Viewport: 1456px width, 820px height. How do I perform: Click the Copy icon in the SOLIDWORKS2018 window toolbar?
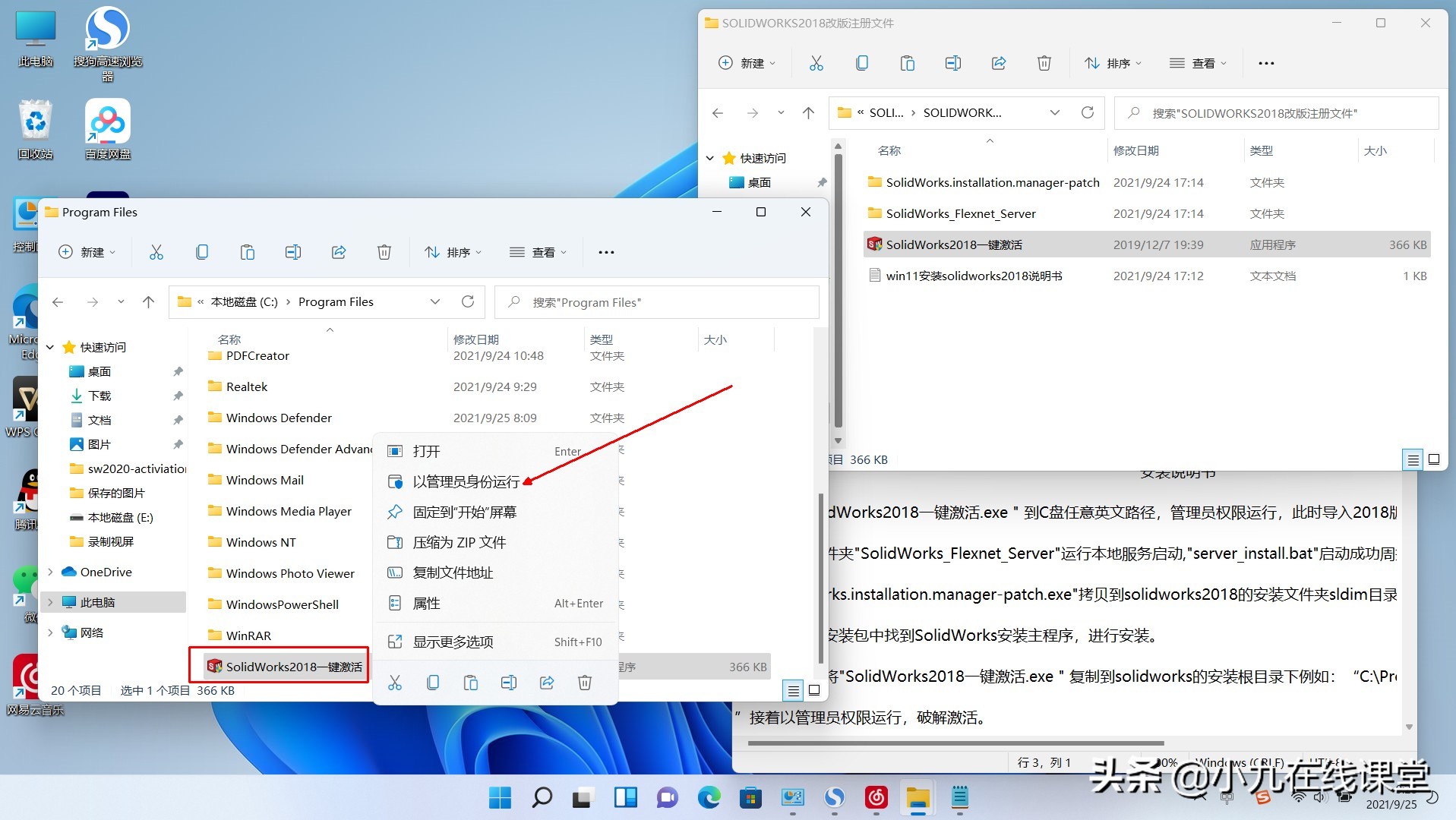click(862, 63)
